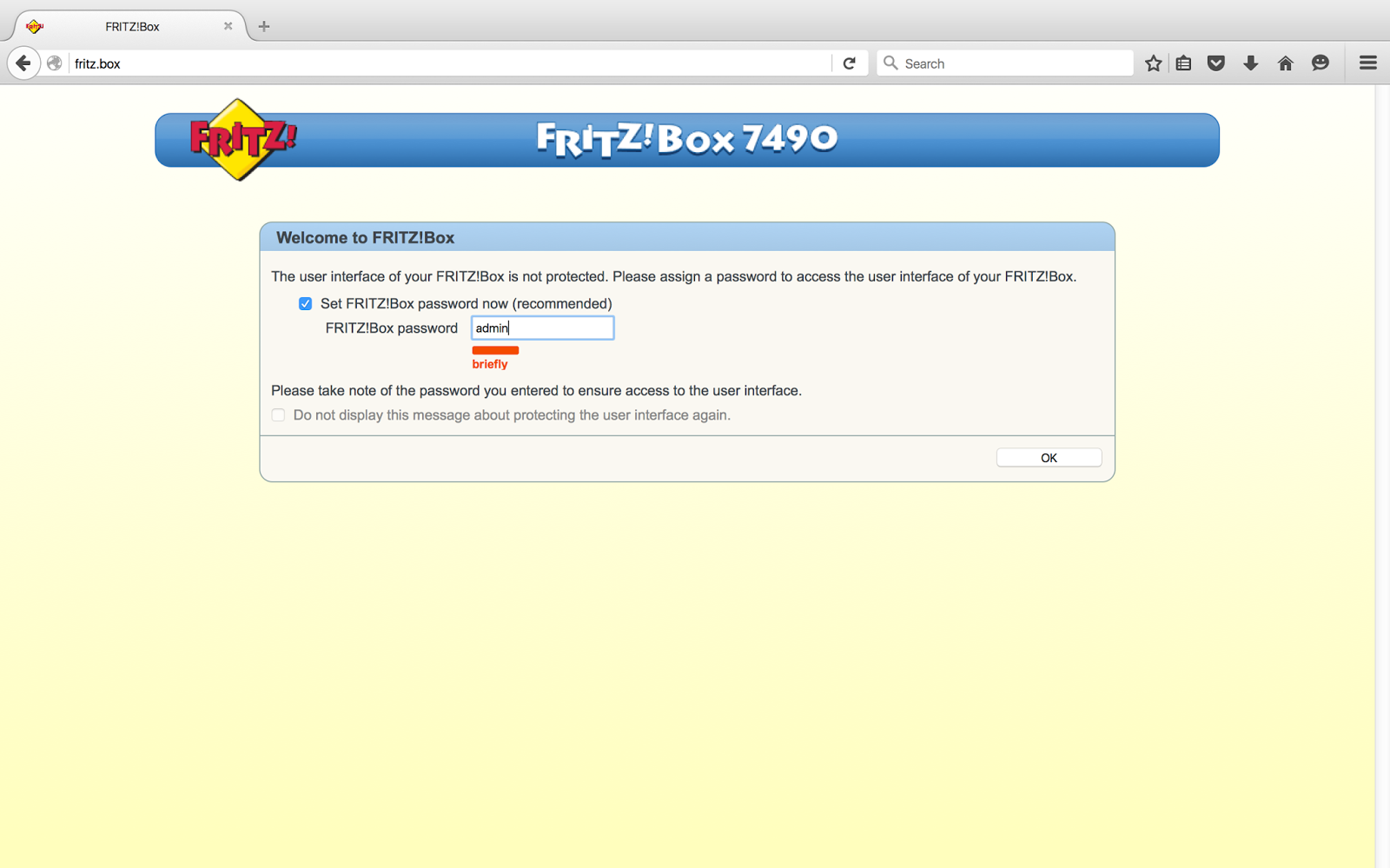Viewport: 1390px width, 868px height.
Task: Open the downloads arrow icon
Action: (1251, 63)
